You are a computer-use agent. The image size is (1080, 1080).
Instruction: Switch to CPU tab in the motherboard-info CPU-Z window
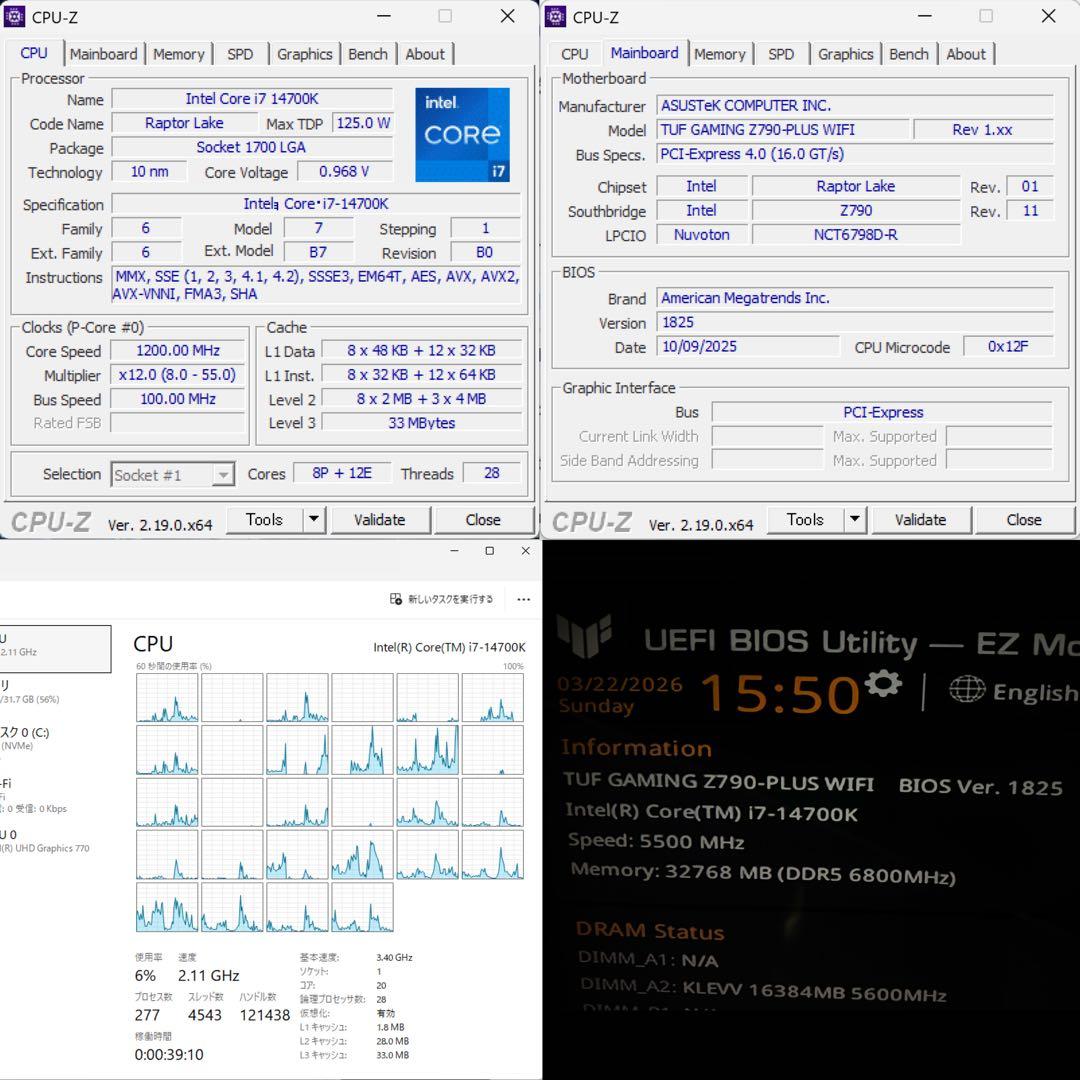coord(574,54)
